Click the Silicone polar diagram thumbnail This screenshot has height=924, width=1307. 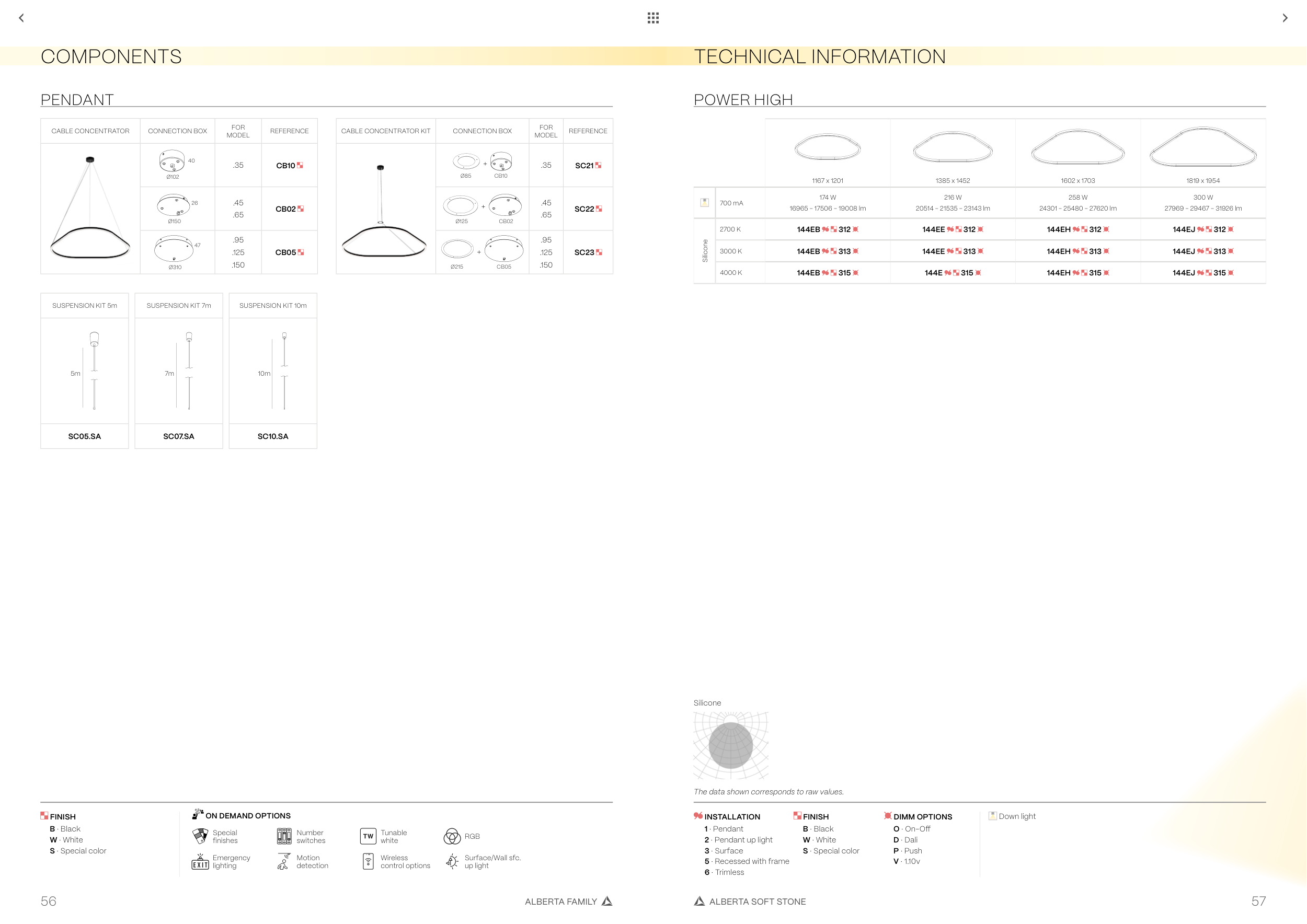(731, 745)
